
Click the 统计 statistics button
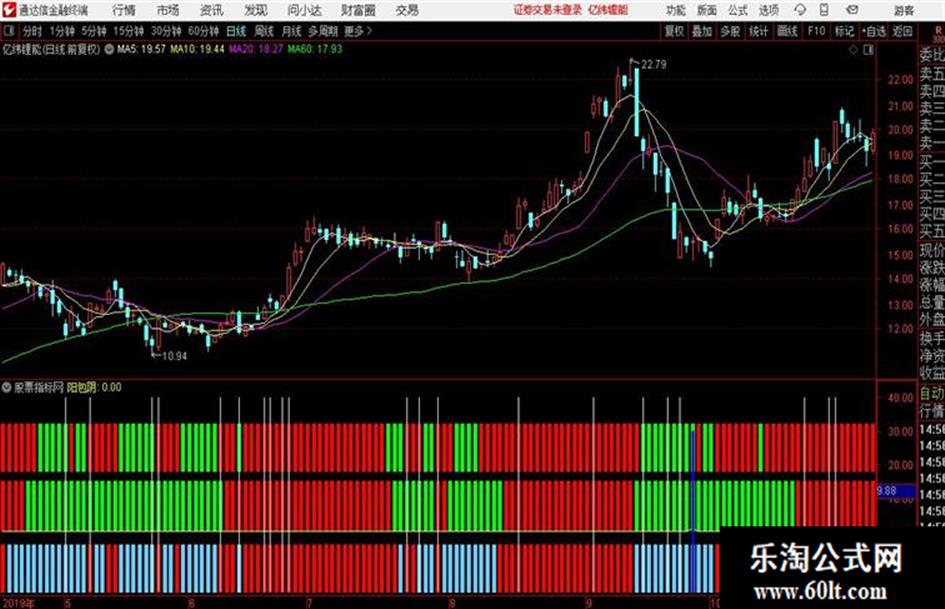pos(759,31)
